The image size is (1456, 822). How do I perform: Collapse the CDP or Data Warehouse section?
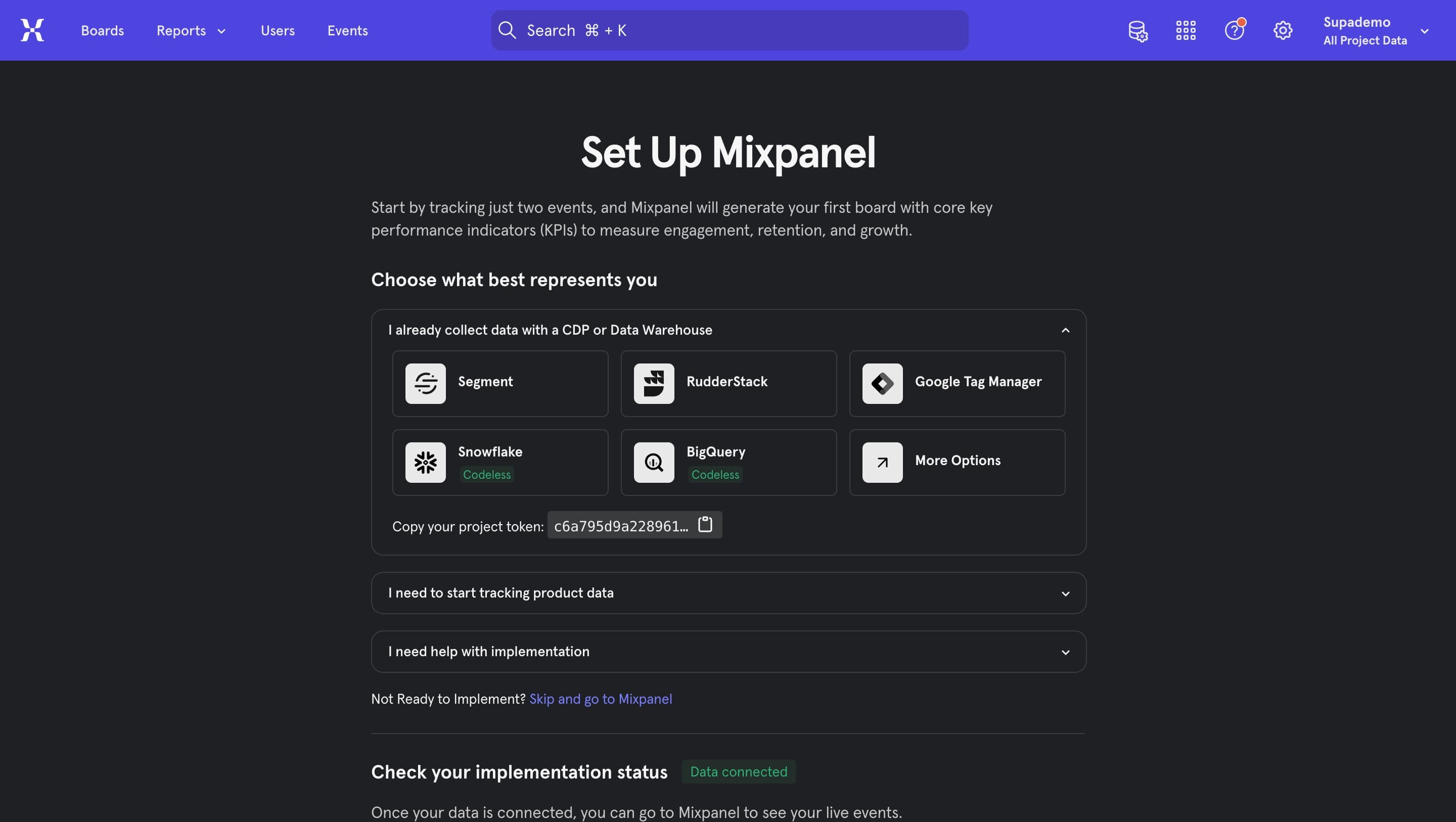pyautogui.click(x=729, y=330)
